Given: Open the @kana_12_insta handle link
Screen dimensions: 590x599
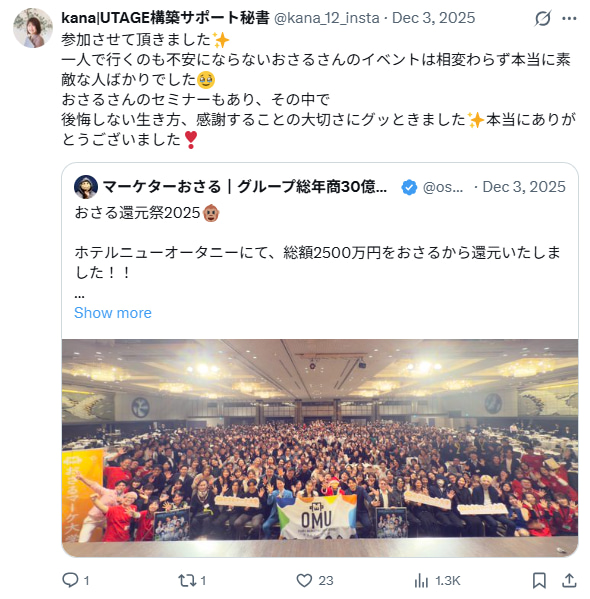Looking at the screenshot, I should [327, 18].
